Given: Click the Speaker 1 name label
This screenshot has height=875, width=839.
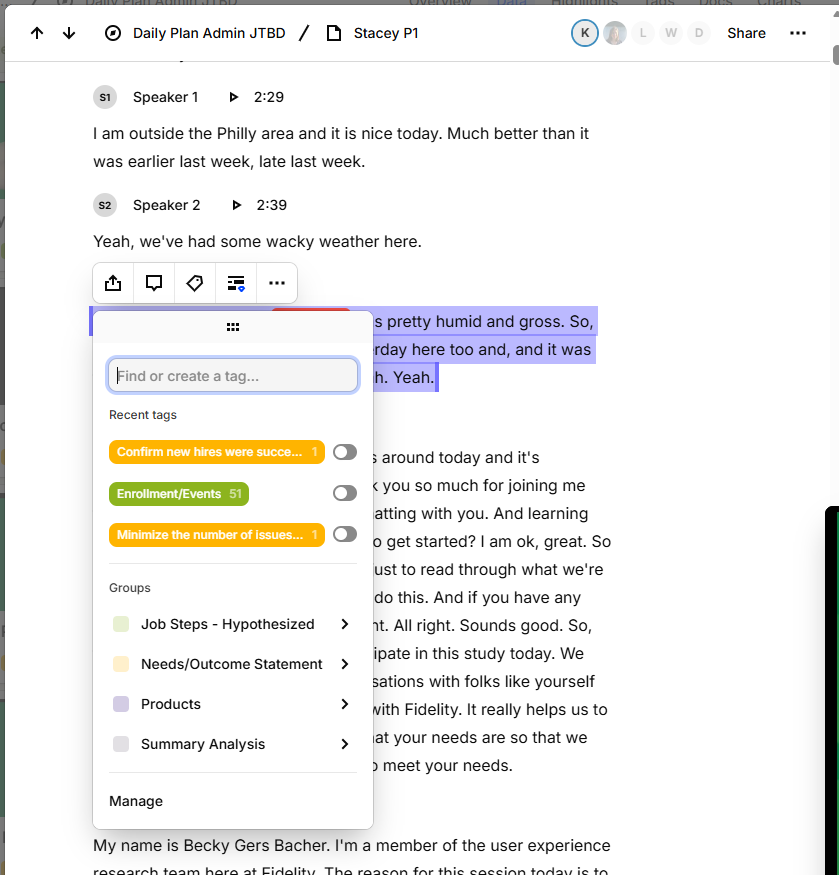Looking at the screenshot, I should 165,97.
